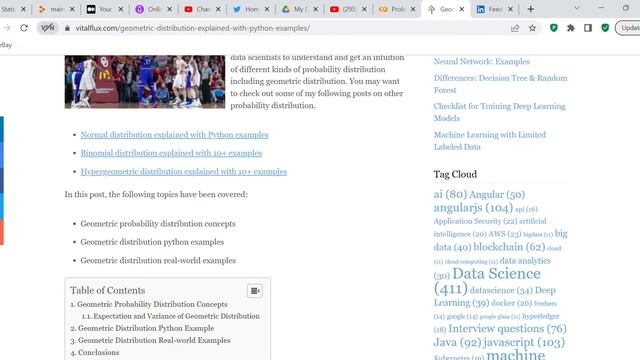The image size is (640, 360).
Task: Open the green shield extension icon
Action: (553, 28)
